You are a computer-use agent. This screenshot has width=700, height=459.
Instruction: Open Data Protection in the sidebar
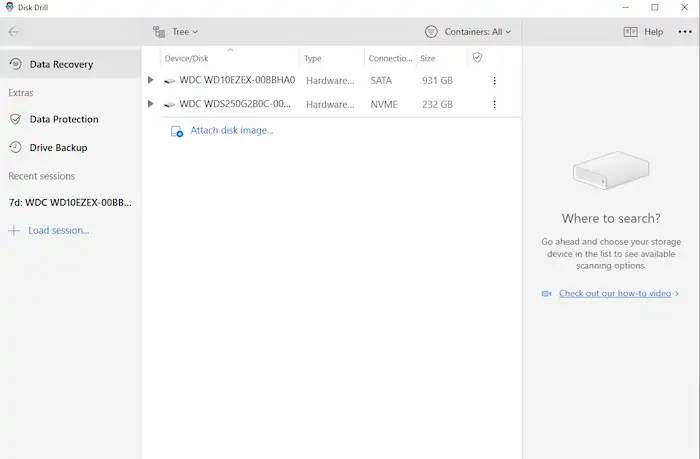[x=70, y=119]
